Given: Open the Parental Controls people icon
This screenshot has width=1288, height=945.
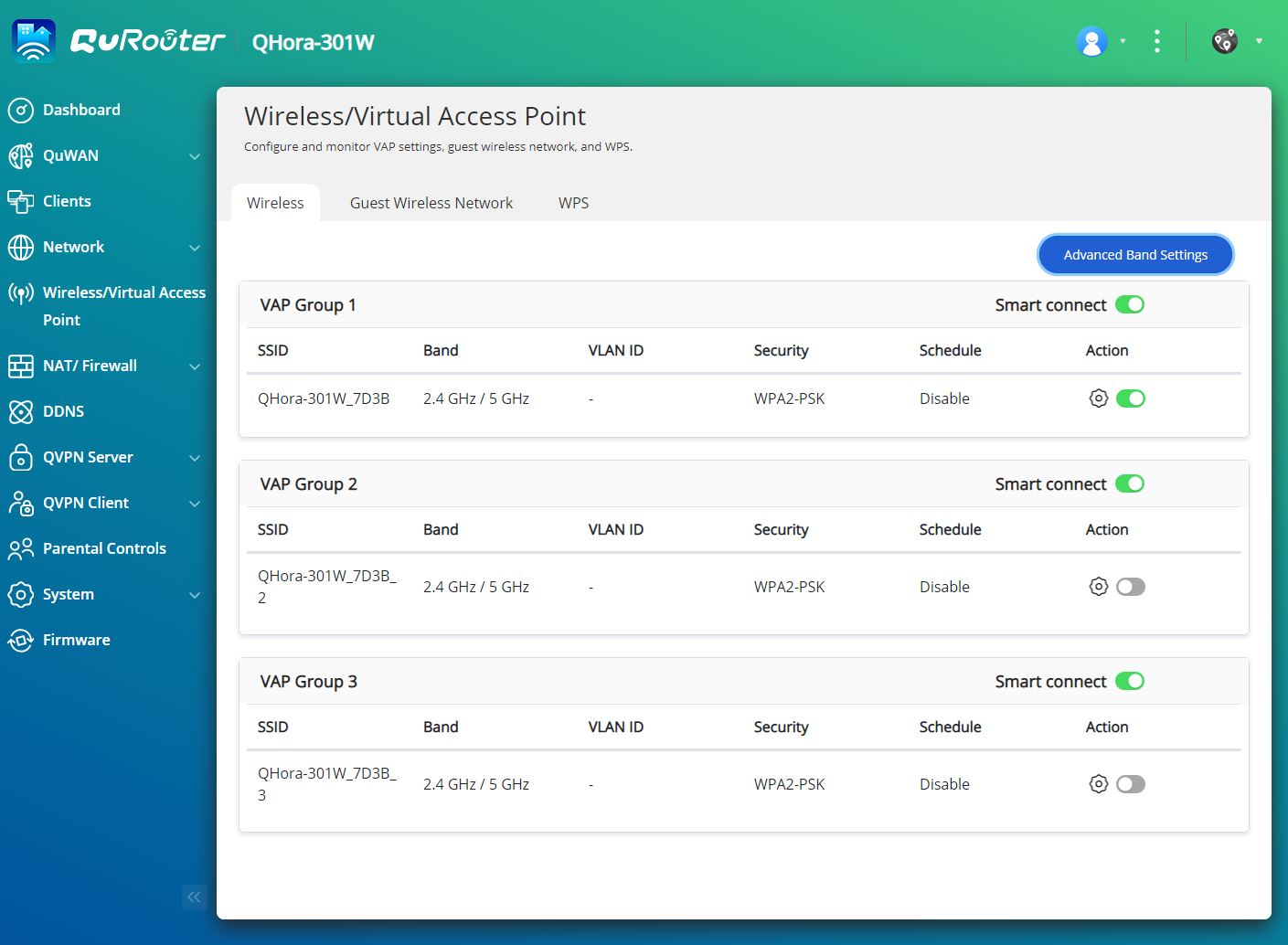Looking at the screenshot, I should point(21,548).
